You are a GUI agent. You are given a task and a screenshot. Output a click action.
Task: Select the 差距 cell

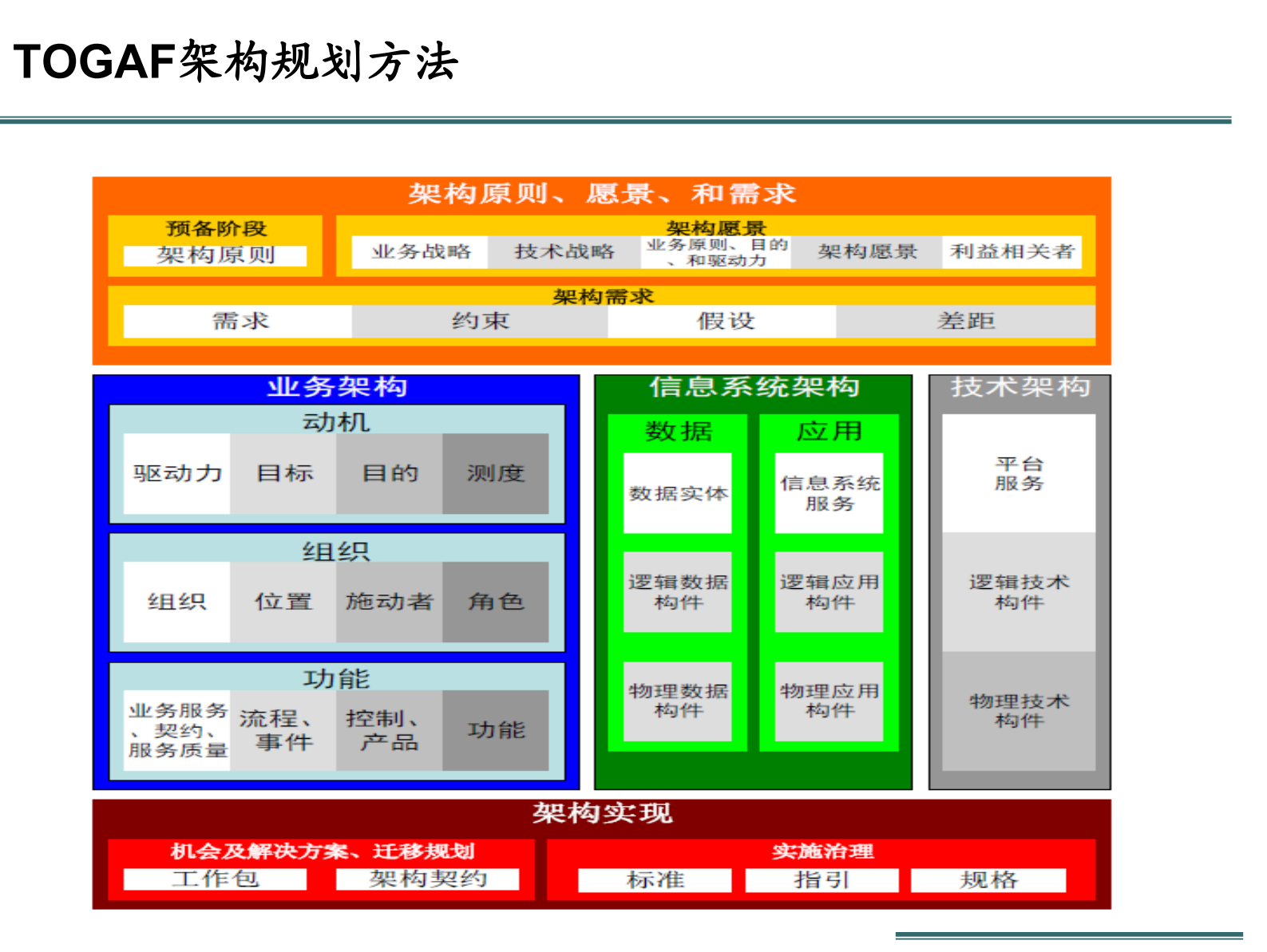[x=966, y=321]
